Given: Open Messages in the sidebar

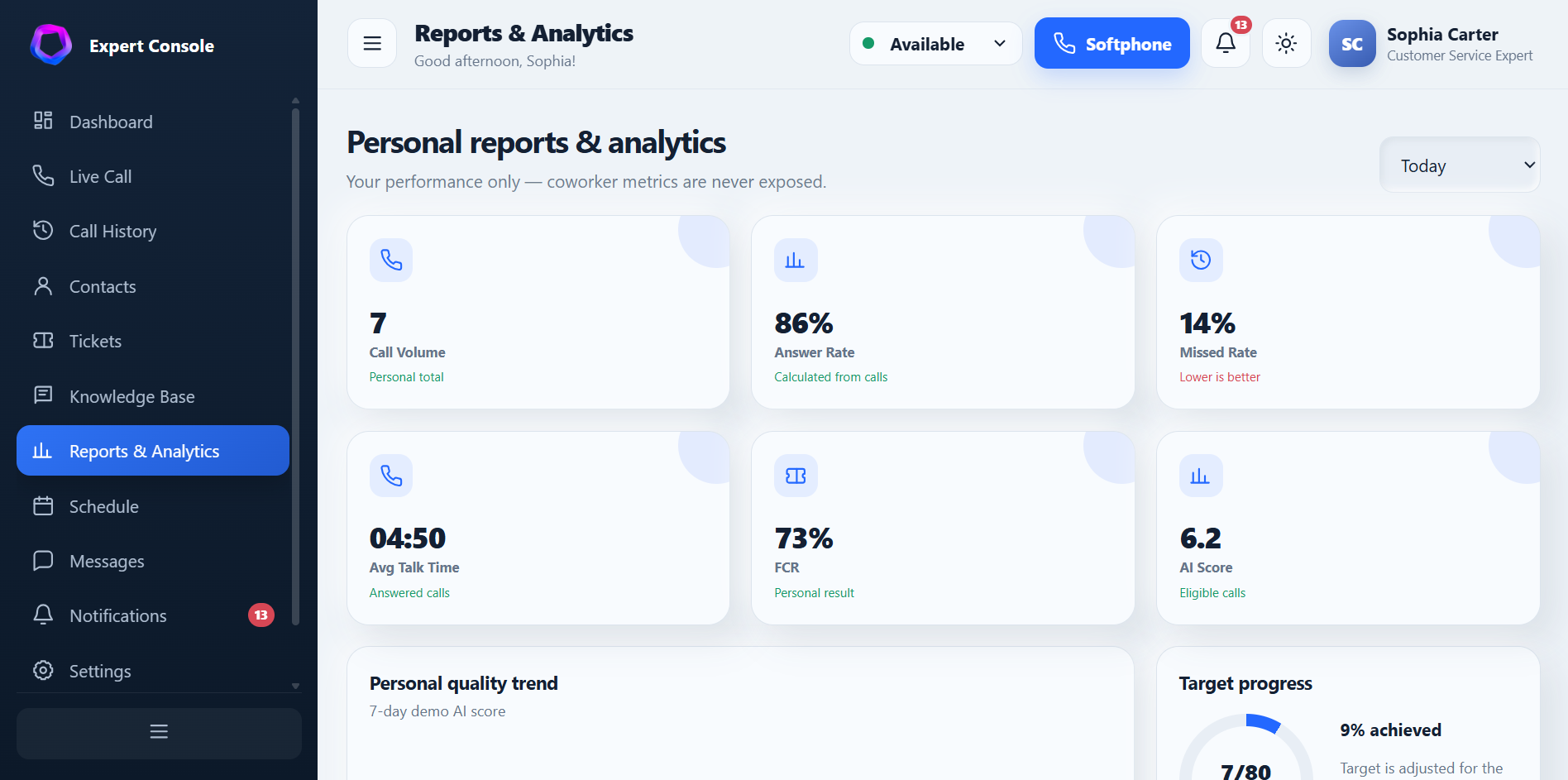Looking at the screenshot, I should coord(153,561).
